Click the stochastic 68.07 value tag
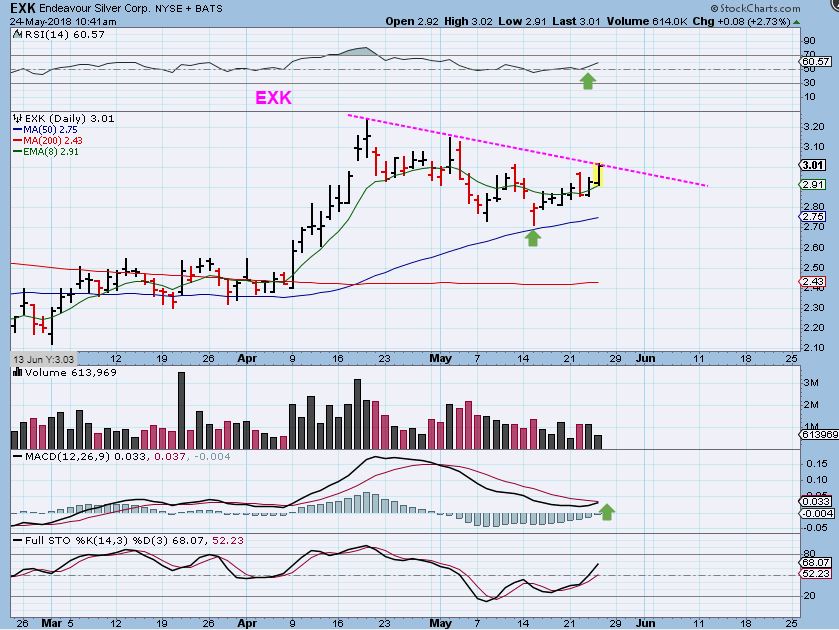Screen dimensions: 839x630 click(816, 563)
